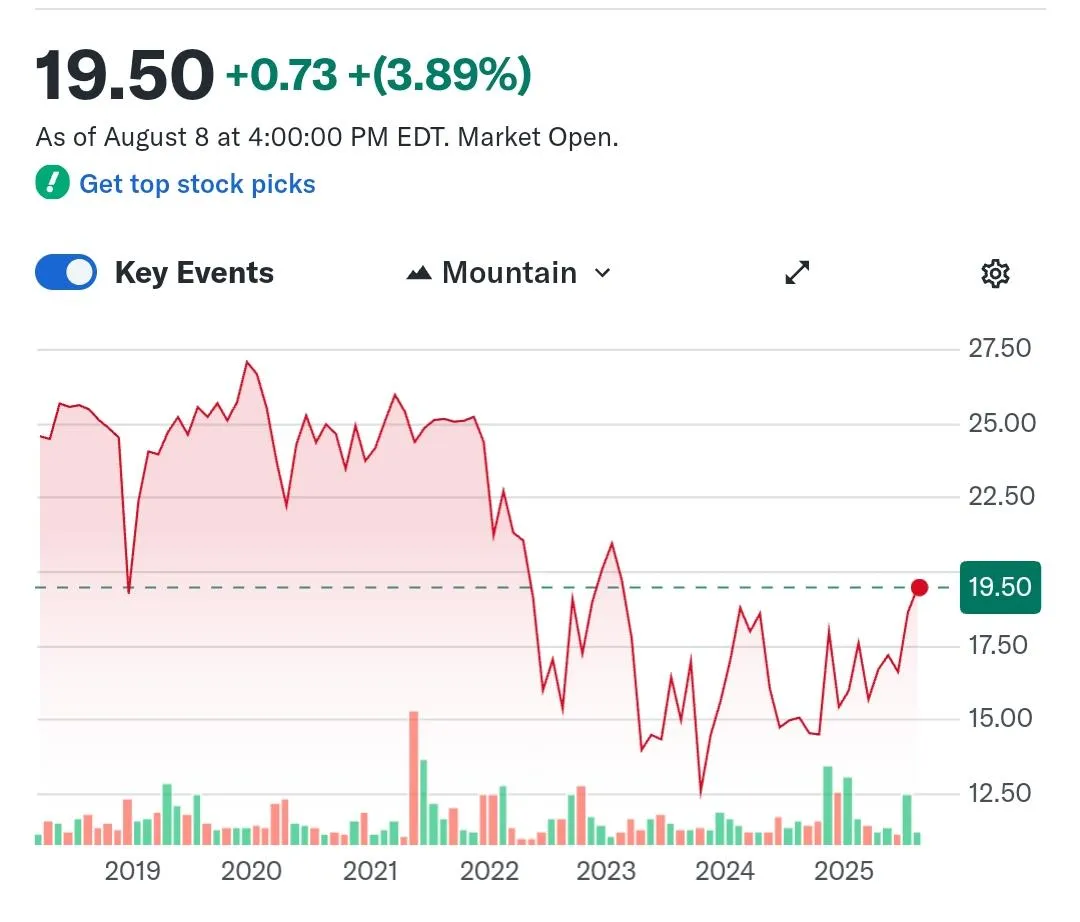1080x922 pixels.
Task: Select the 2022 label on time axis
Action: (489, 871)
